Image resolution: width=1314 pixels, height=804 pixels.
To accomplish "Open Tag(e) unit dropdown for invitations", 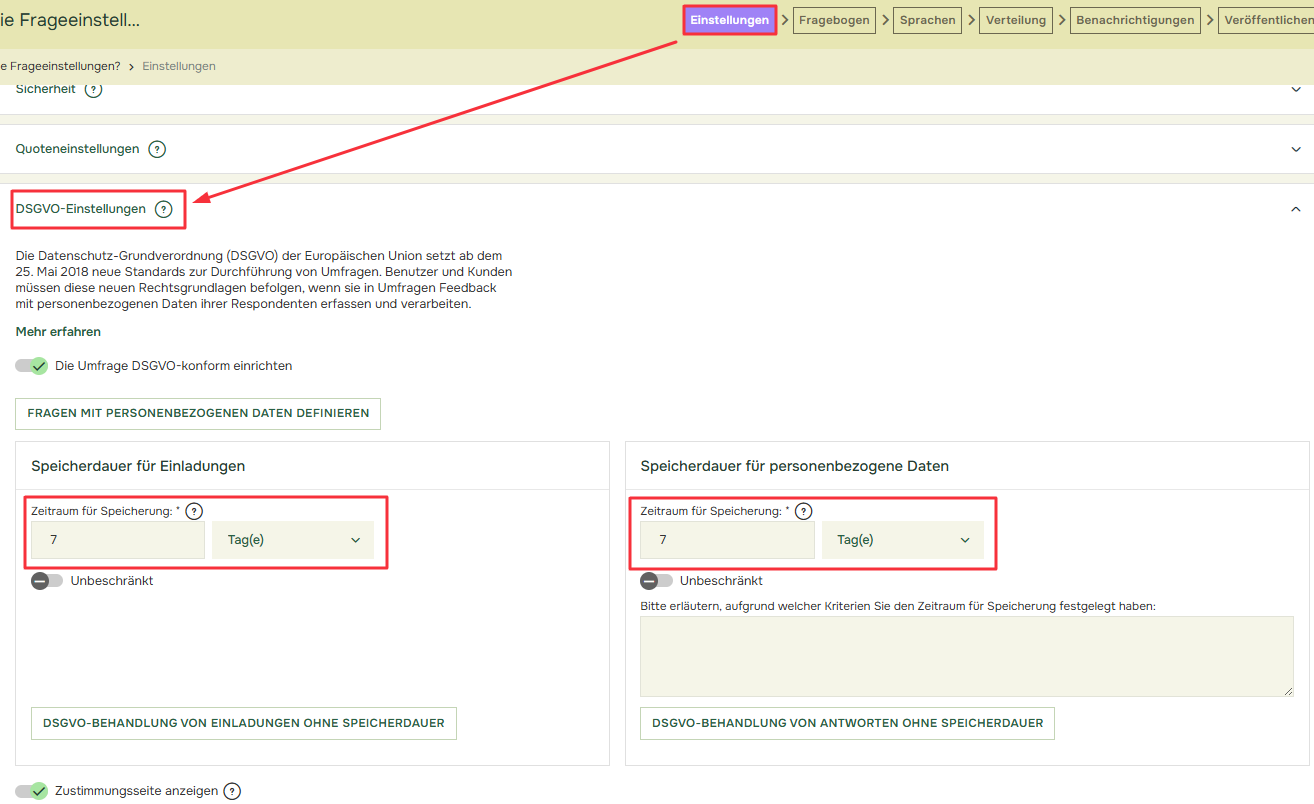I will [x=293, y=540].
